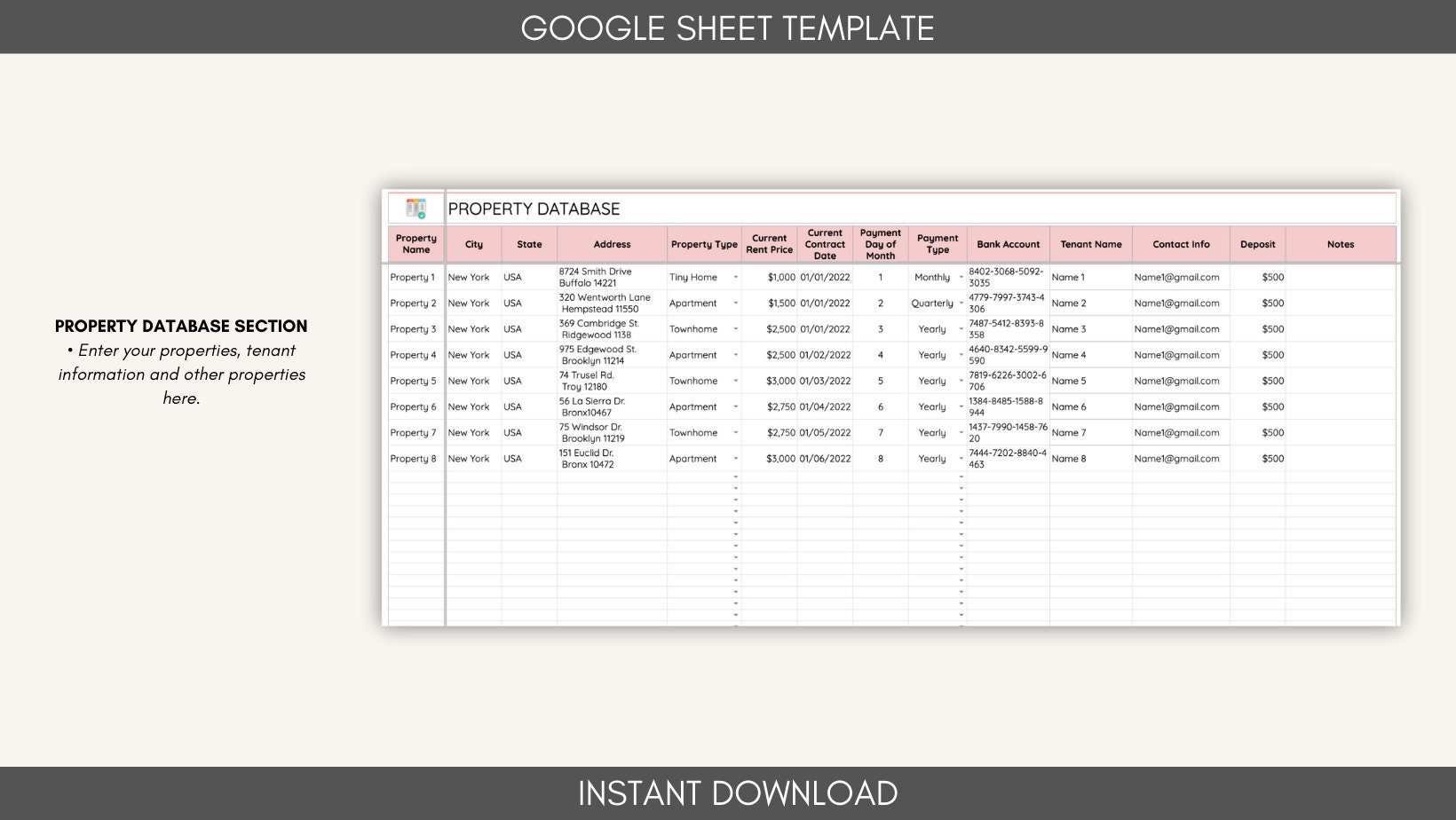
Task: Click the 01/06/2022 contract date cell
Action: coord(824,459)
